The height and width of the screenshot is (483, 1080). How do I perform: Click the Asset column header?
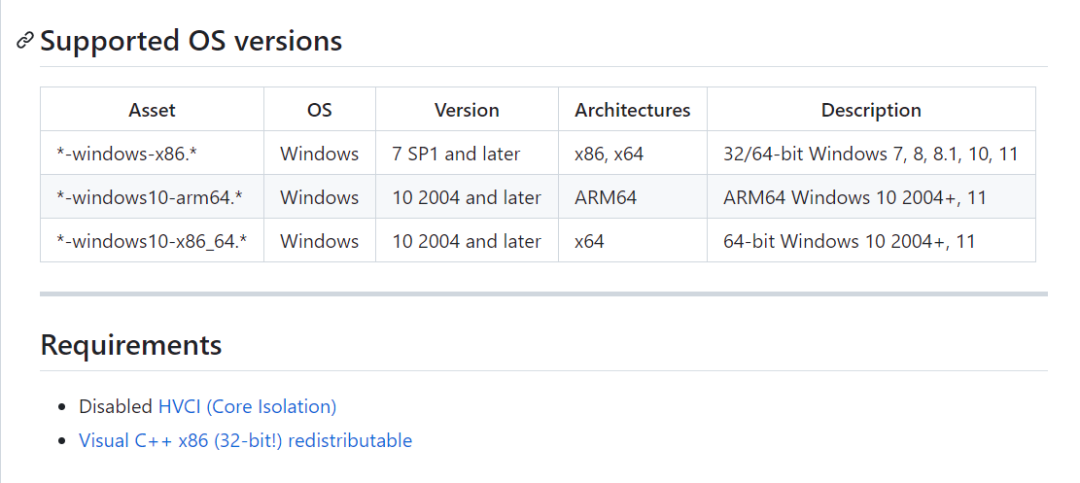152,110
